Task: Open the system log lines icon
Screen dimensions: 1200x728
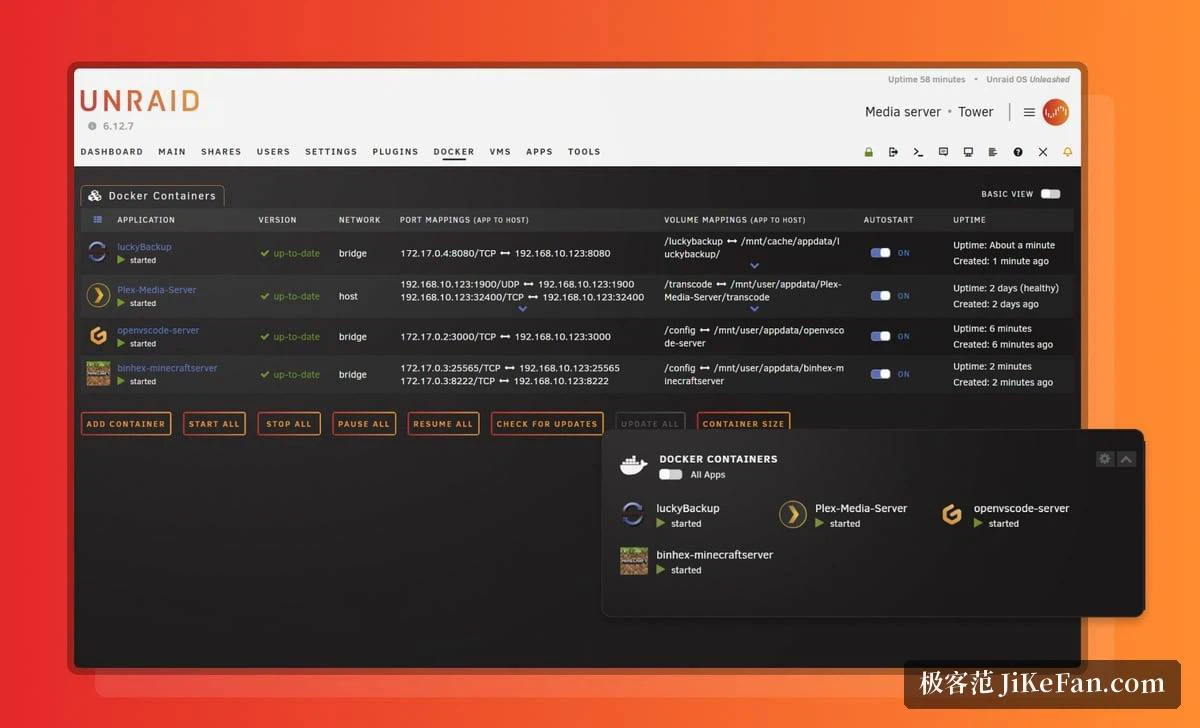Action: pos(993,152)
